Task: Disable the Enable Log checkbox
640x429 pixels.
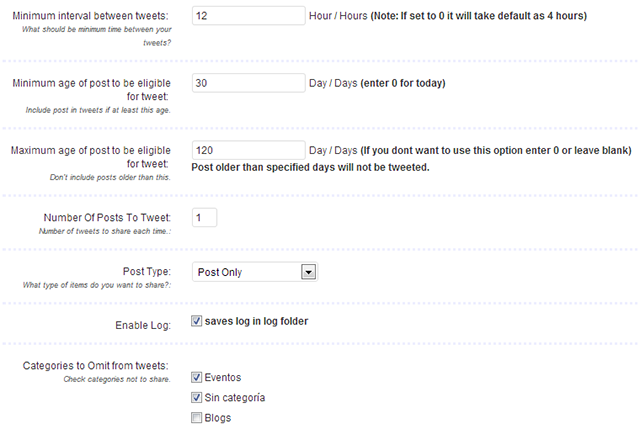Action: tap(196, 321)
